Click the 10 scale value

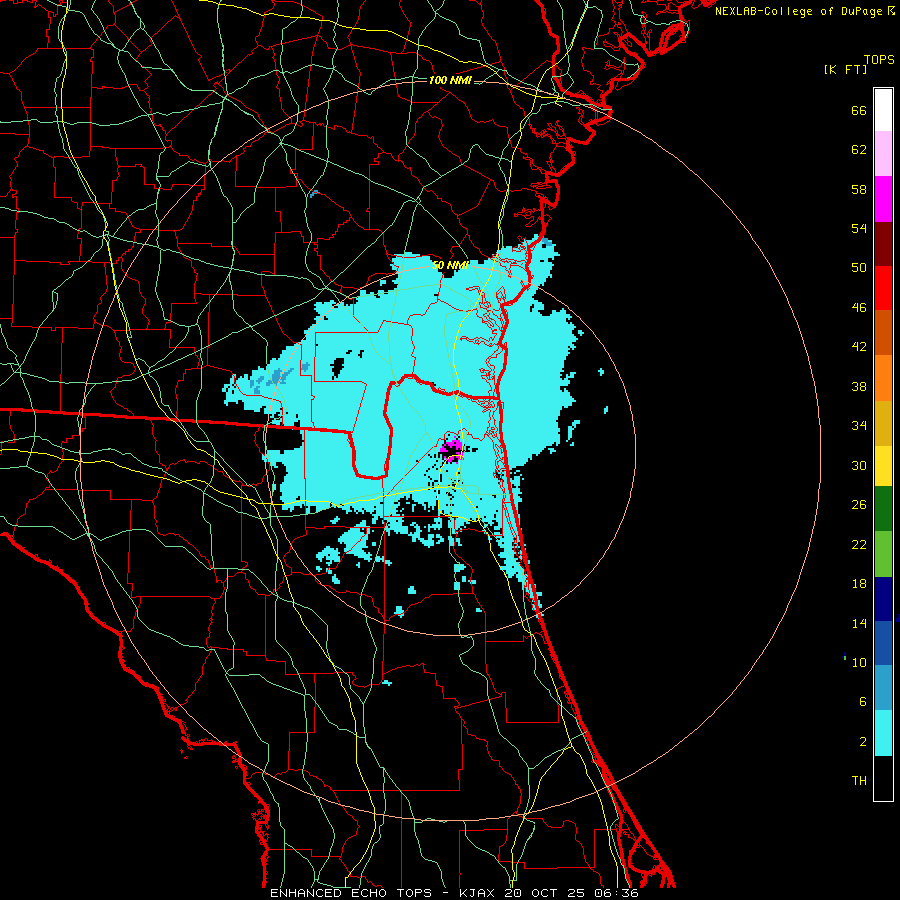[x=859, y=663]
